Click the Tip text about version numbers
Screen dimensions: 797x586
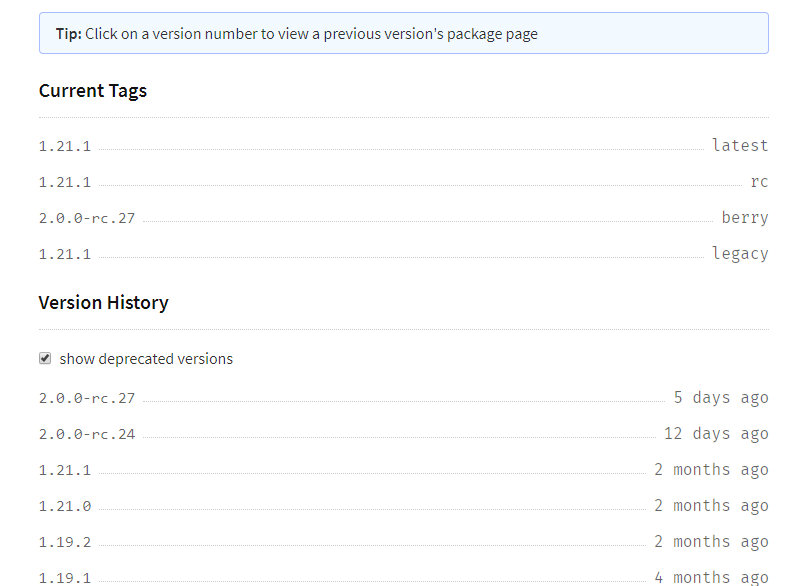coord(297,34)
